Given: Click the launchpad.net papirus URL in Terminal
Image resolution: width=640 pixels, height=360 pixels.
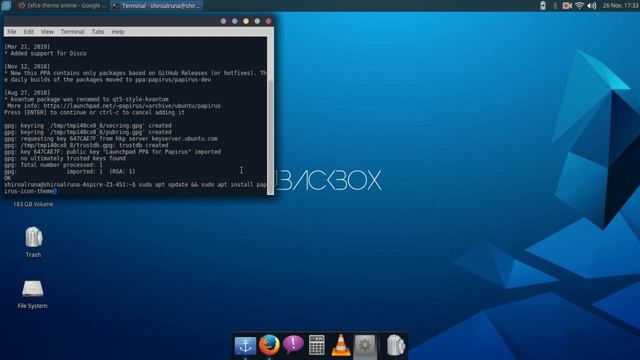Looking at the screenshot, I should (132, 106).
